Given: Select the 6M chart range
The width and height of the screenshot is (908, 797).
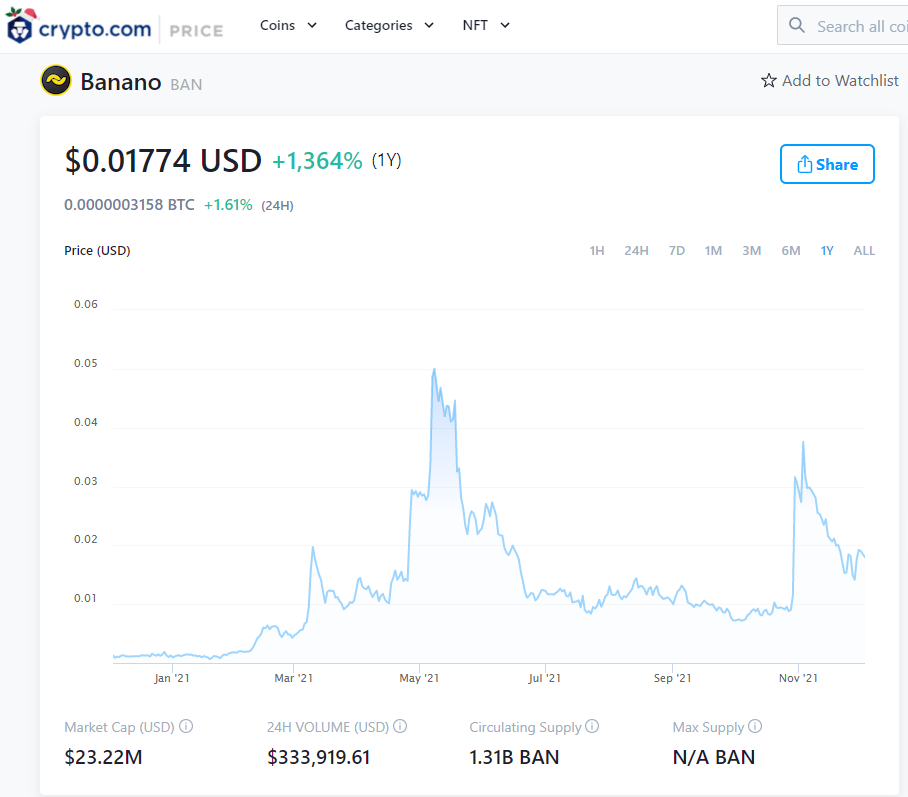Looking at the screenshot, I should [791, 251].
